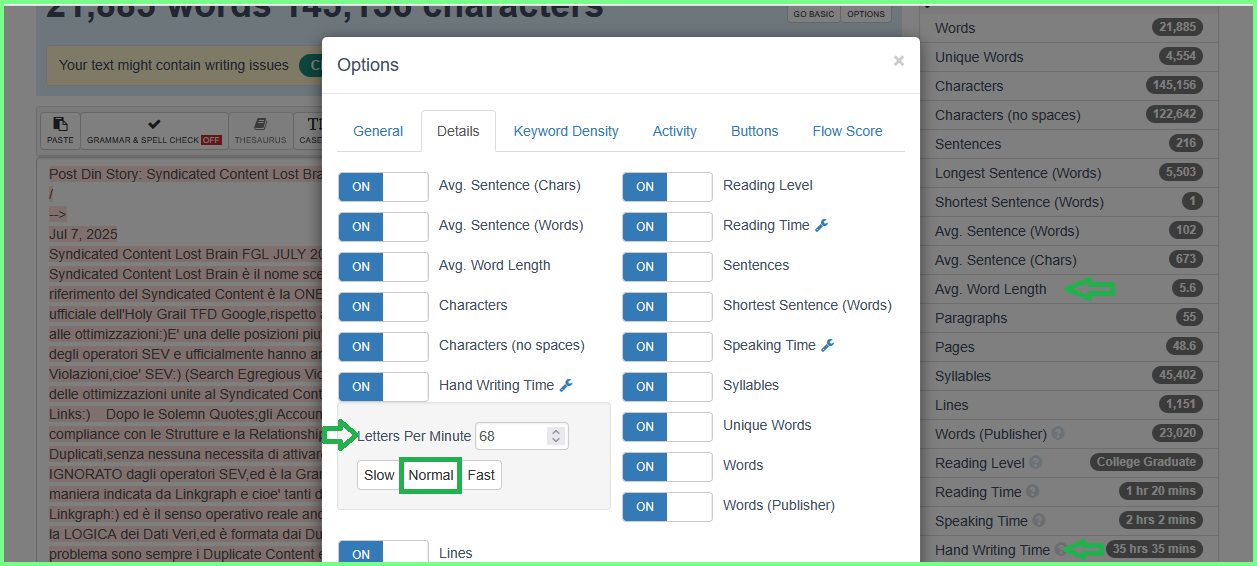Close the Options dialog with the ×

898,61
